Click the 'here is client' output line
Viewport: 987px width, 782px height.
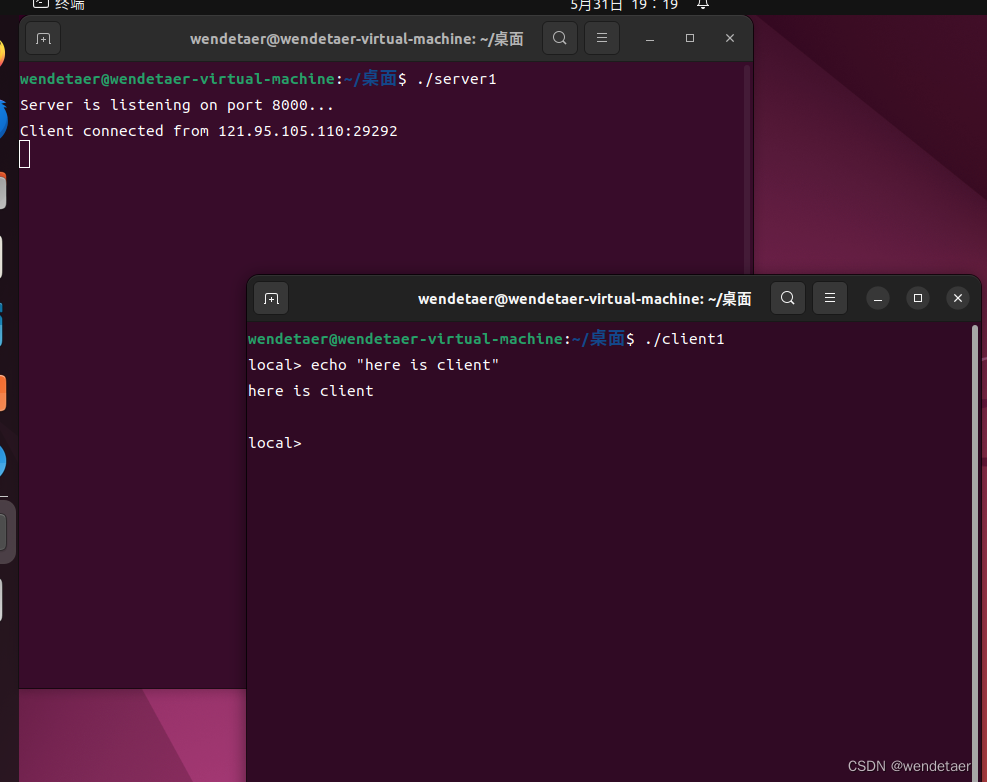click(310, 391)
